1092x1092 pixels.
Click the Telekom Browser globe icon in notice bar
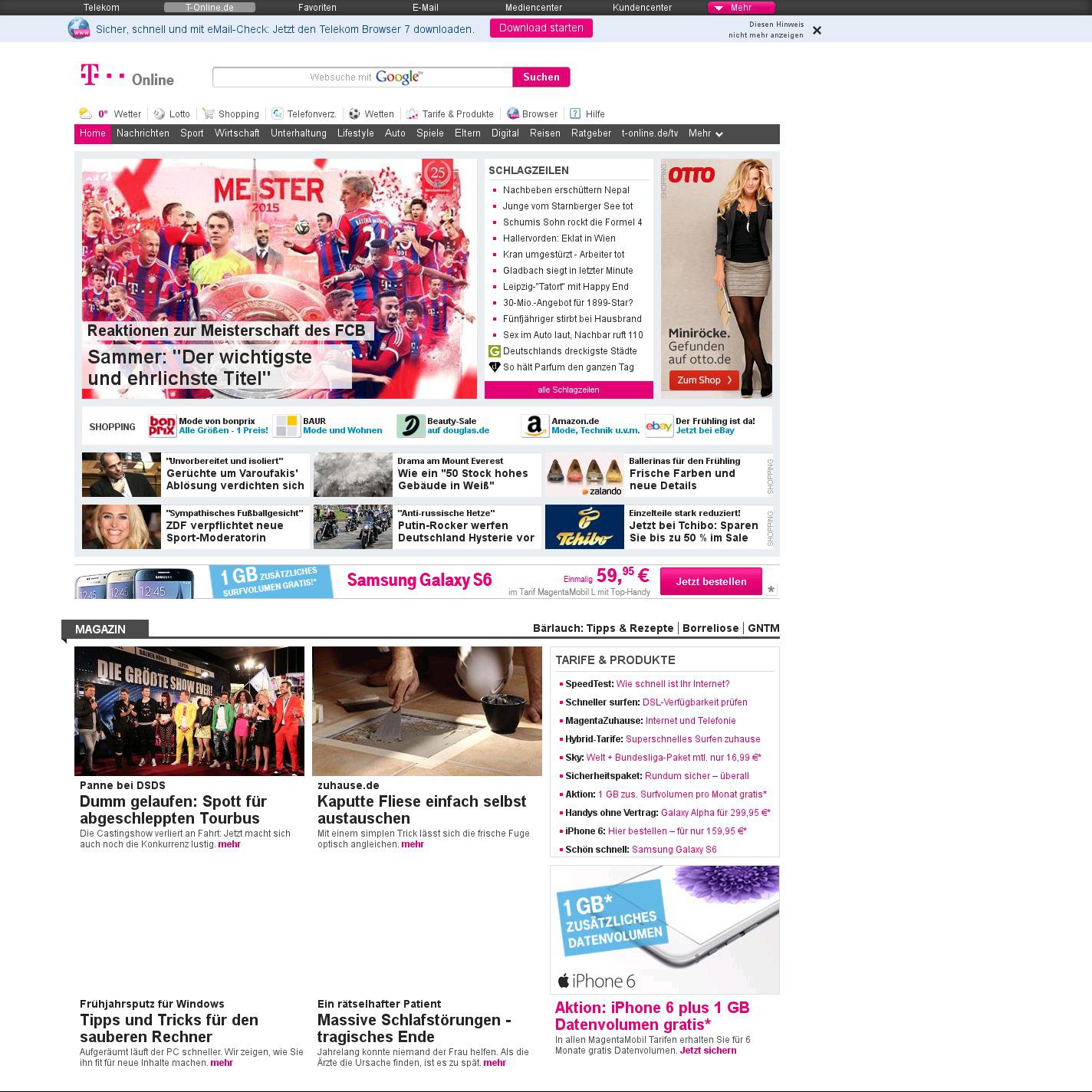tap(78, 28)
